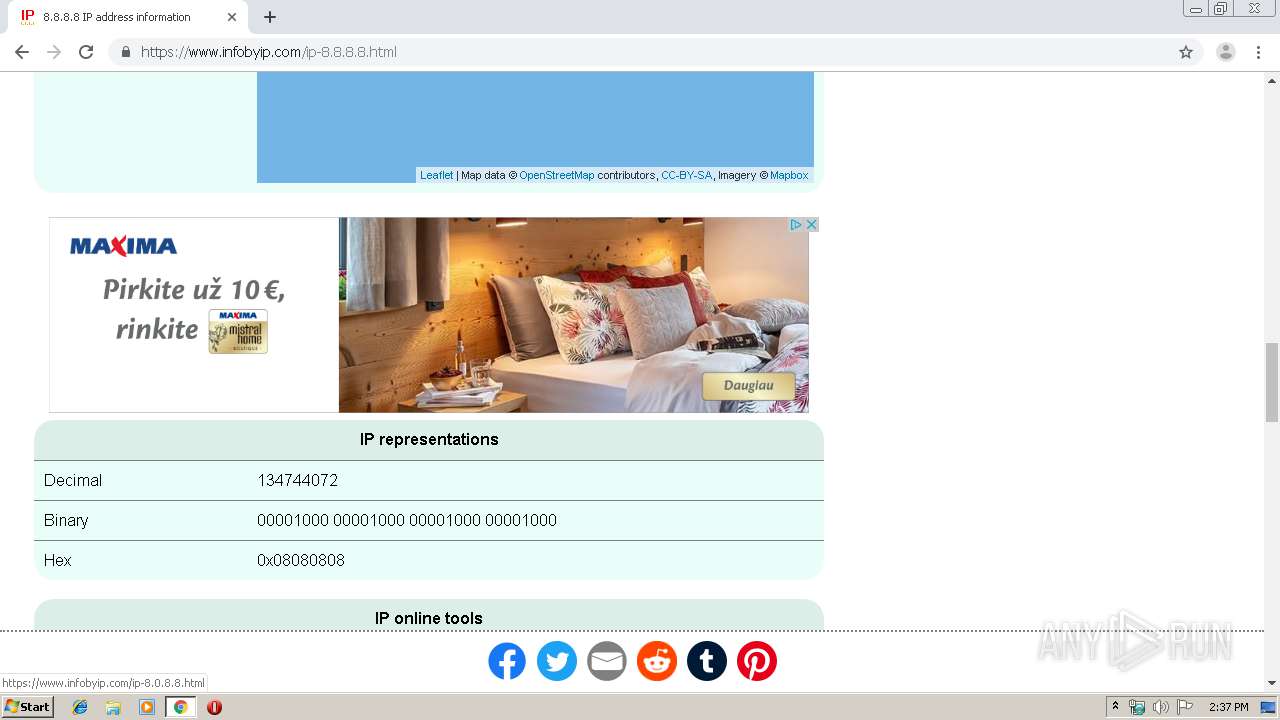Open the volume control in the tray
This screenshot has width=1280, height=720.
[1160, 707]
